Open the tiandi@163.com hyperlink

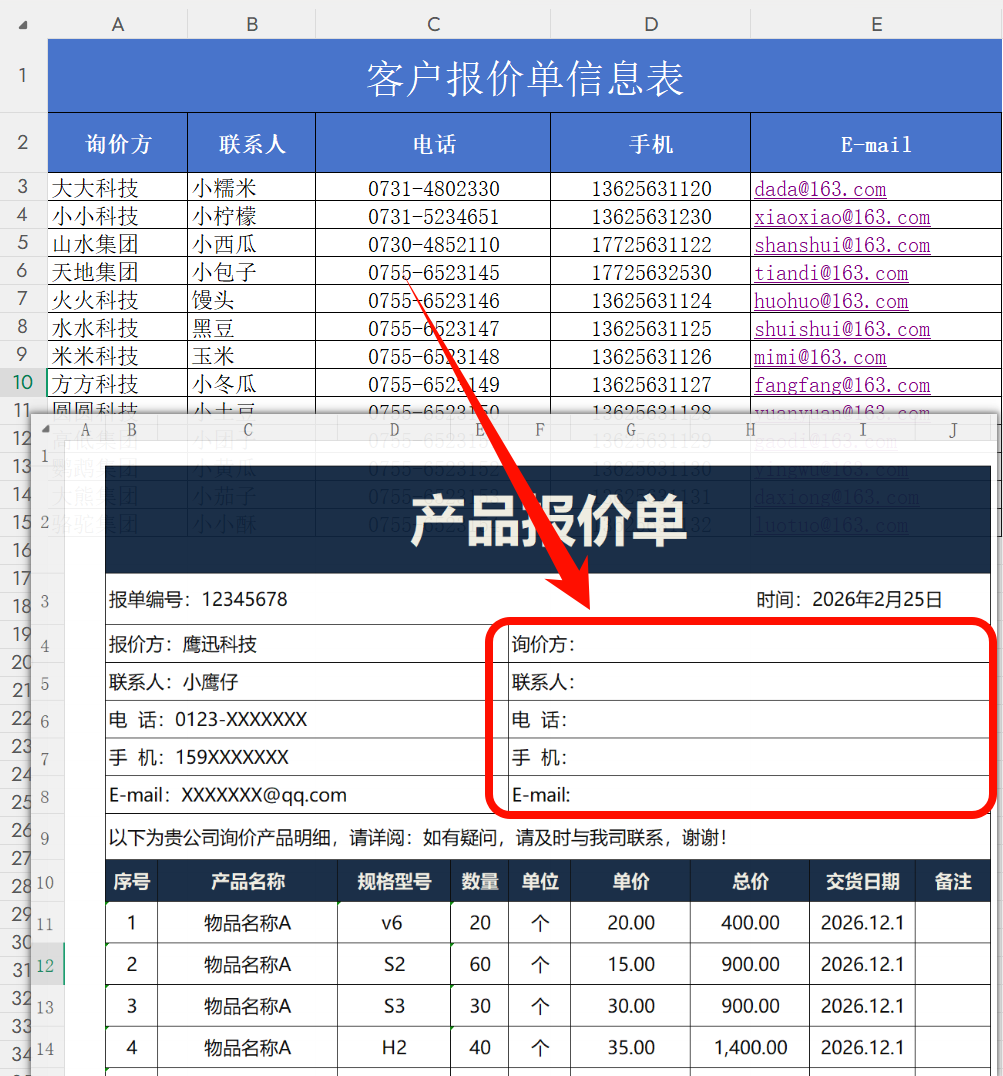pos(831,273)
